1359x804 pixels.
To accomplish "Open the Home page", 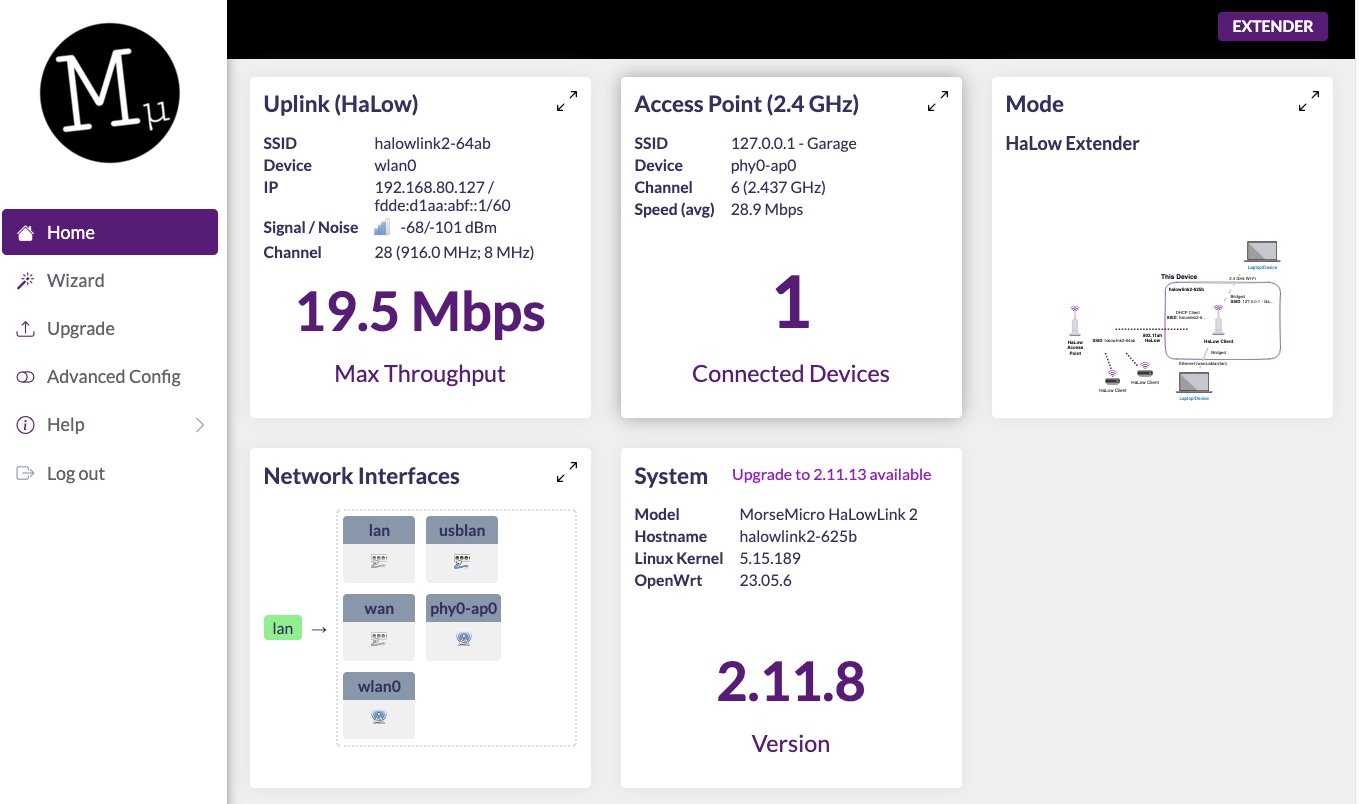I will tap(110, 232).
